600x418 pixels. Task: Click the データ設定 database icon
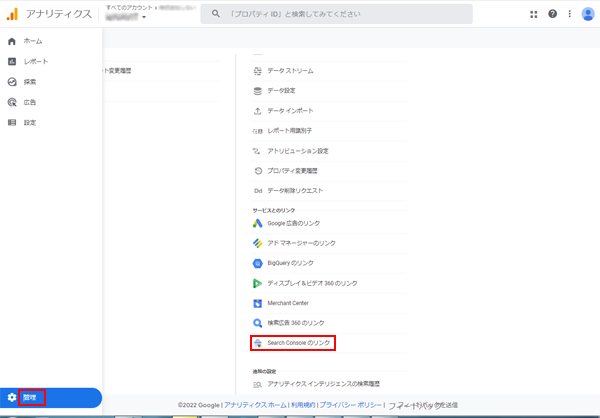click(x=258, y=91)
